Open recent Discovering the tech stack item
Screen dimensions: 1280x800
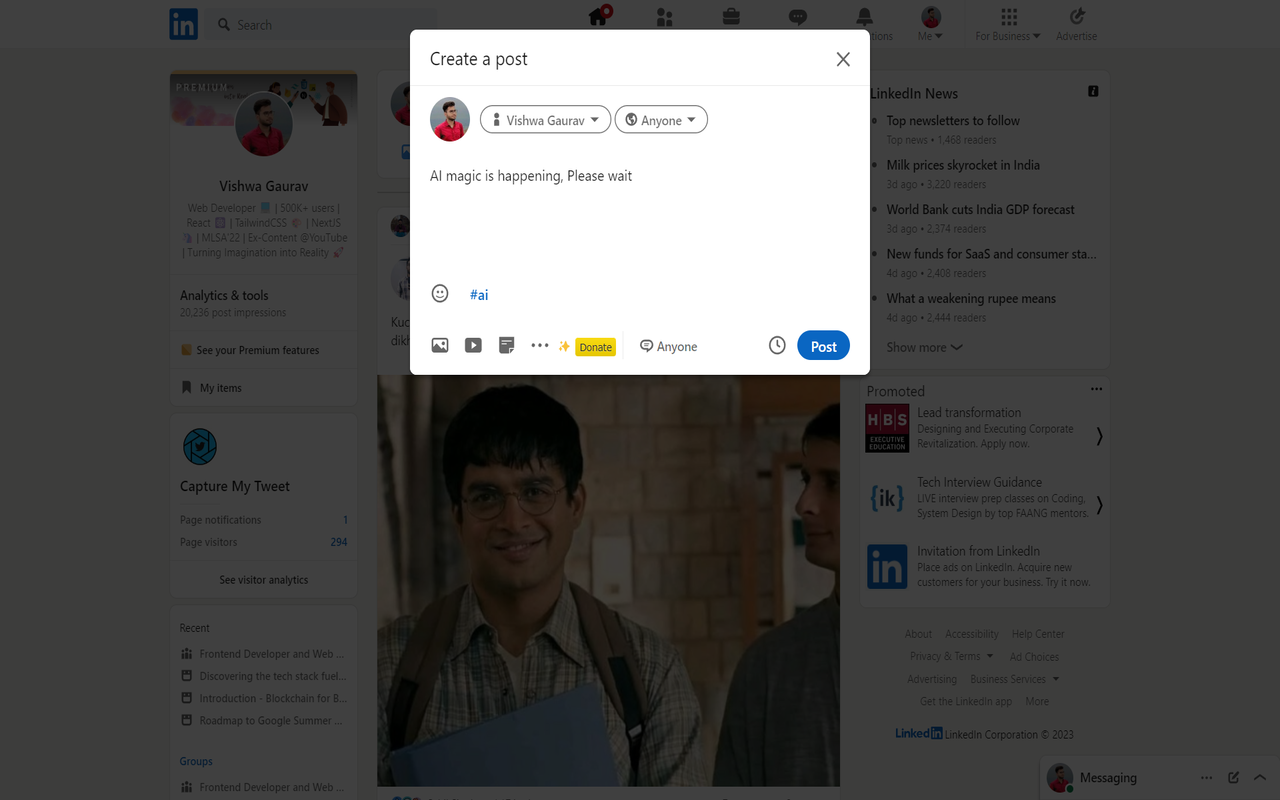click(x=264, y=676)
